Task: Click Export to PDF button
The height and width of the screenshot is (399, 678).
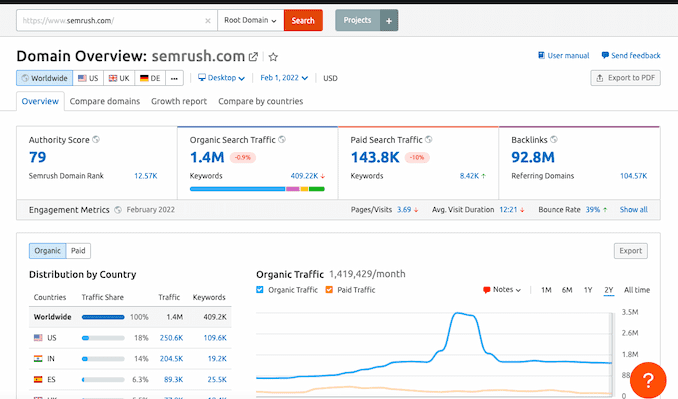Action: tap(625, 78)
